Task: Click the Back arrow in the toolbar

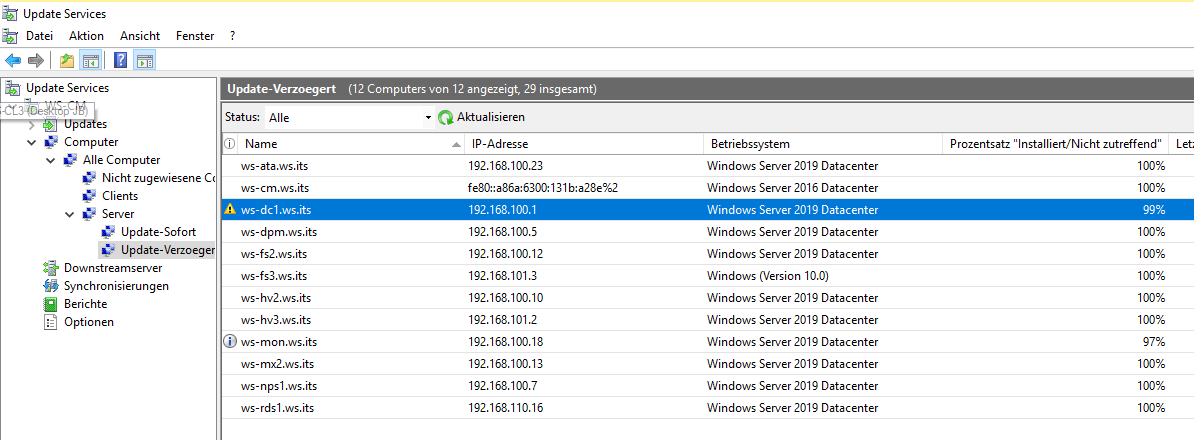Action: (13, 61)
